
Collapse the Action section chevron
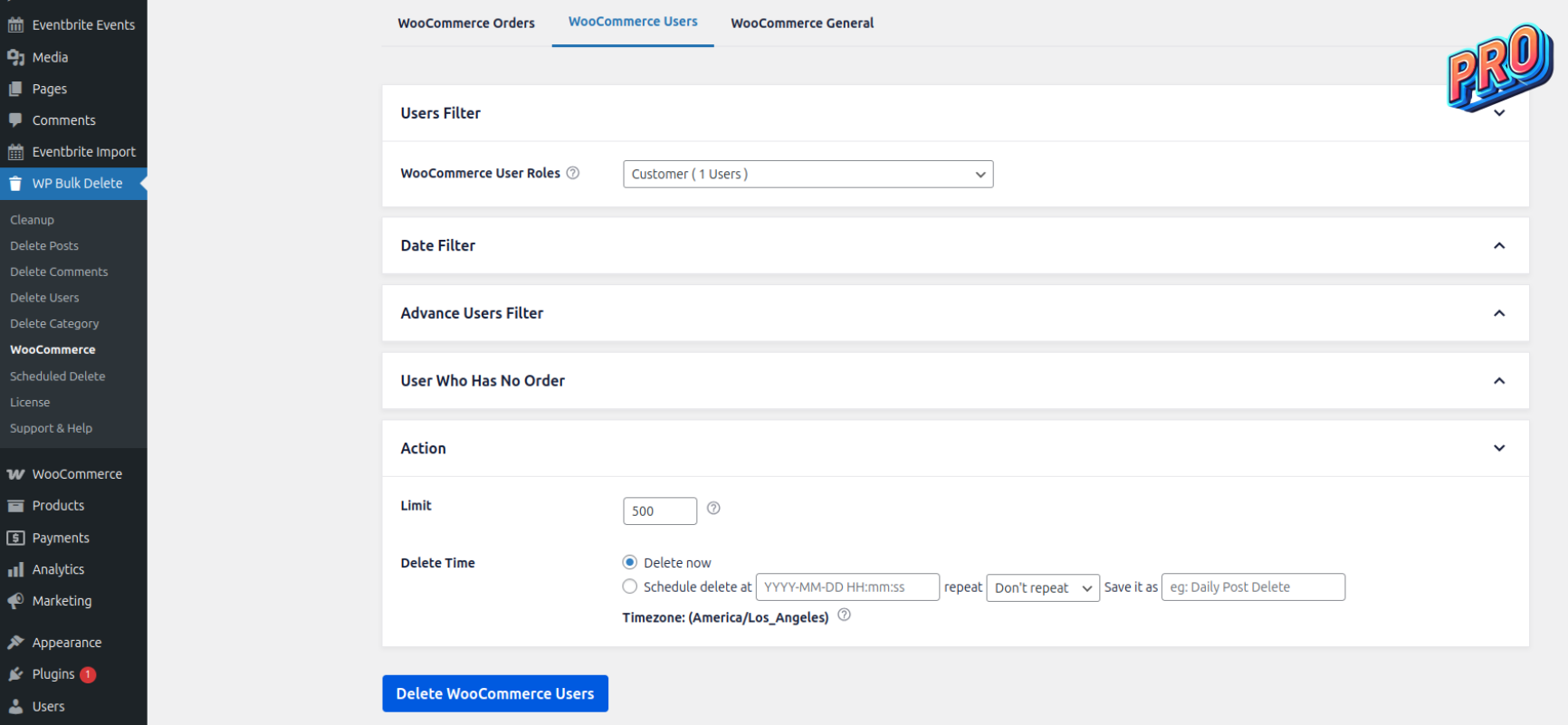click(x=1499, y=448)
